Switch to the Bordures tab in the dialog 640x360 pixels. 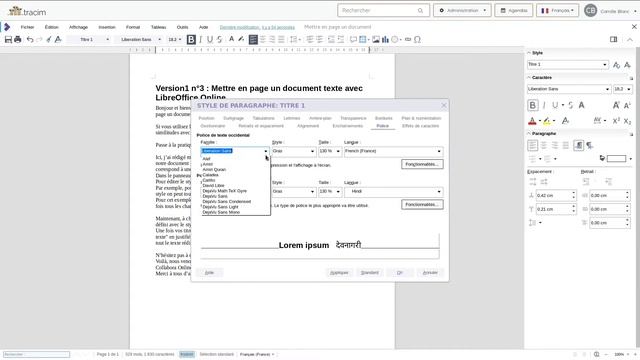[383, 118]
